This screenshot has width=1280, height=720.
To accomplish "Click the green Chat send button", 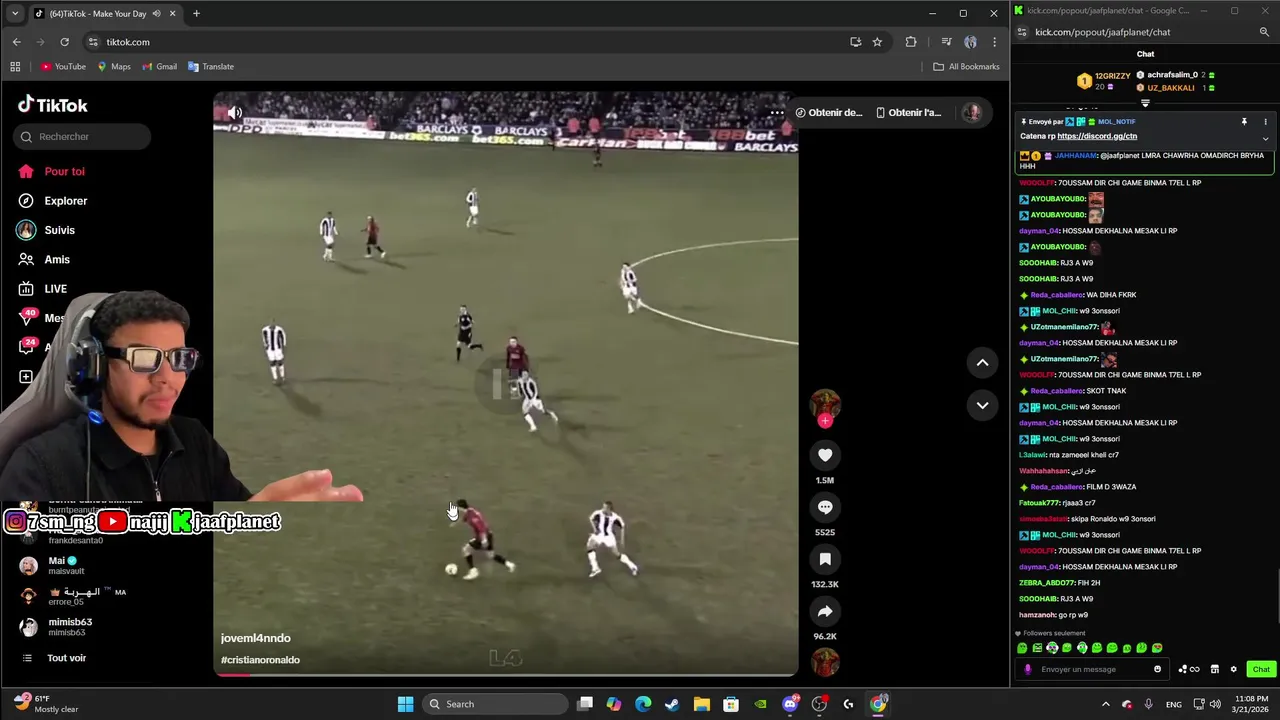I will pos(1261,669).
